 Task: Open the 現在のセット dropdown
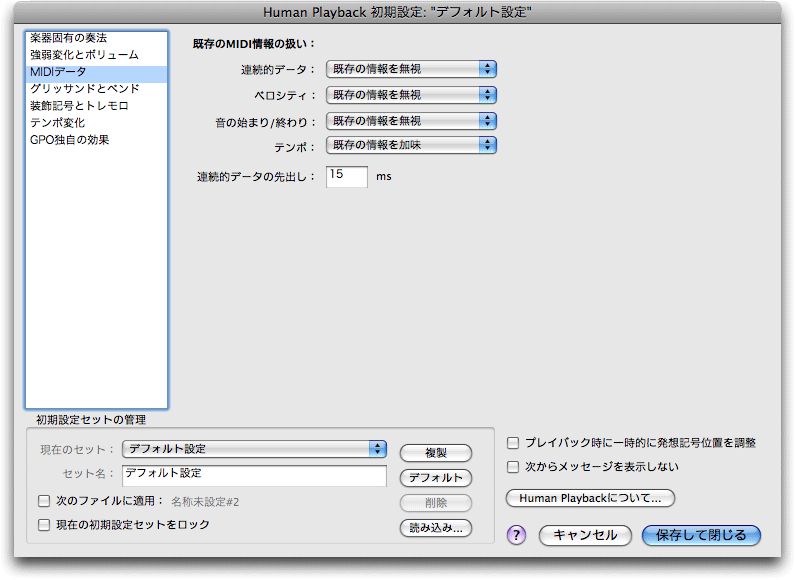point(255,449)
